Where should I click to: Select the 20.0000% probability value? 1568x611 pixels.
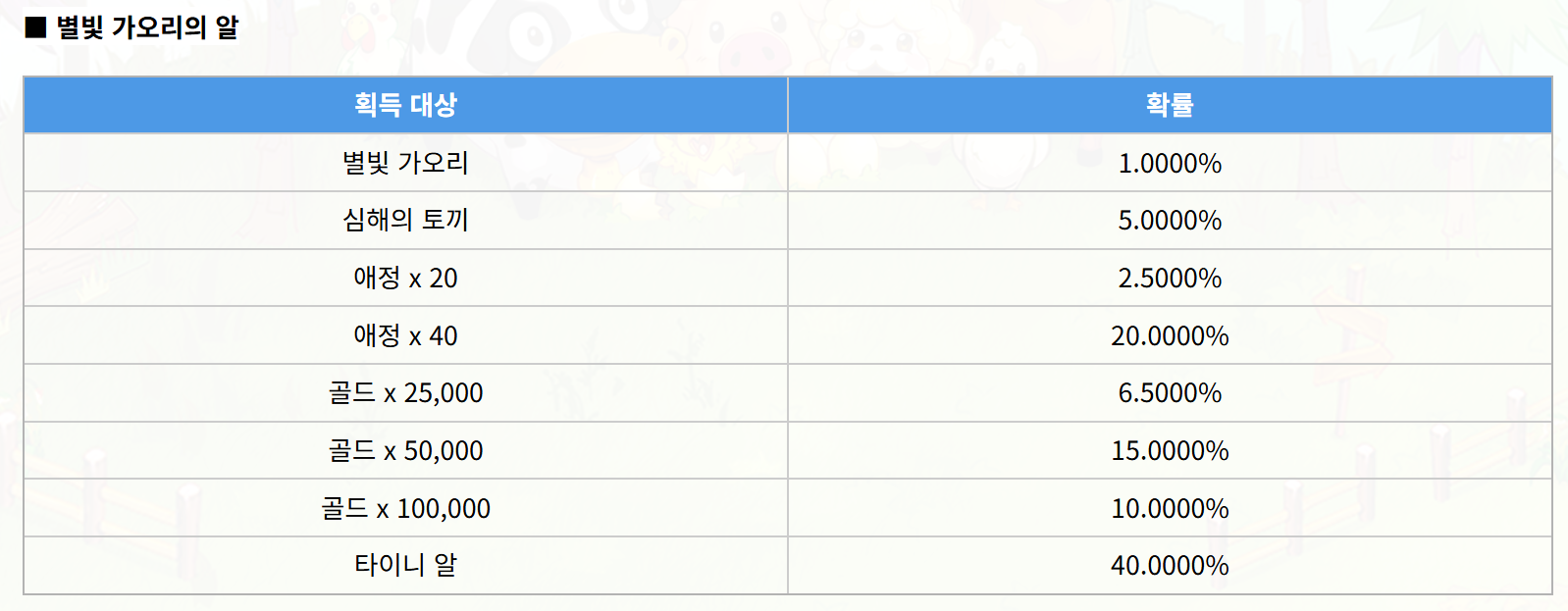tap(1170, 335)
